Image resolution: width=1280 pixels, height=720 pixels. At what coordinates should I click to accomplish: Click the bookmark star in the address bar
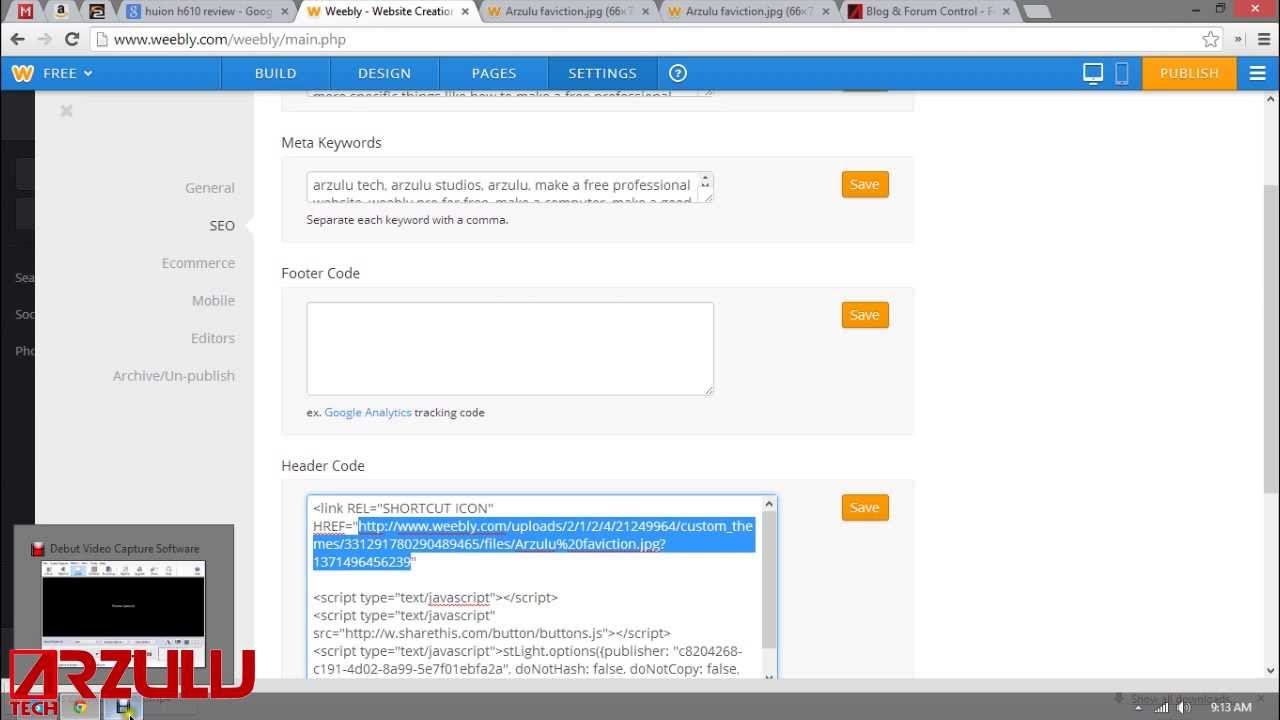1209,38
